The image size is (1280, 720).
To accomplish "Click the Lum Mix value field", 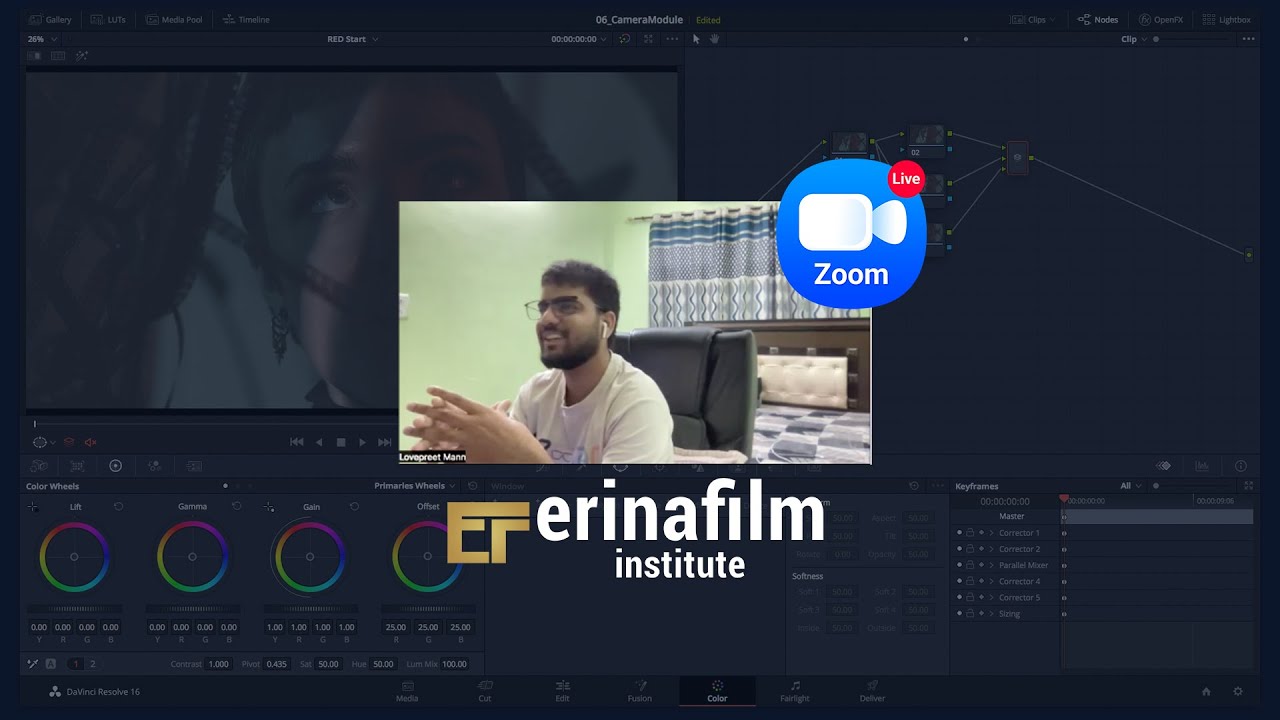I will 455,664.
